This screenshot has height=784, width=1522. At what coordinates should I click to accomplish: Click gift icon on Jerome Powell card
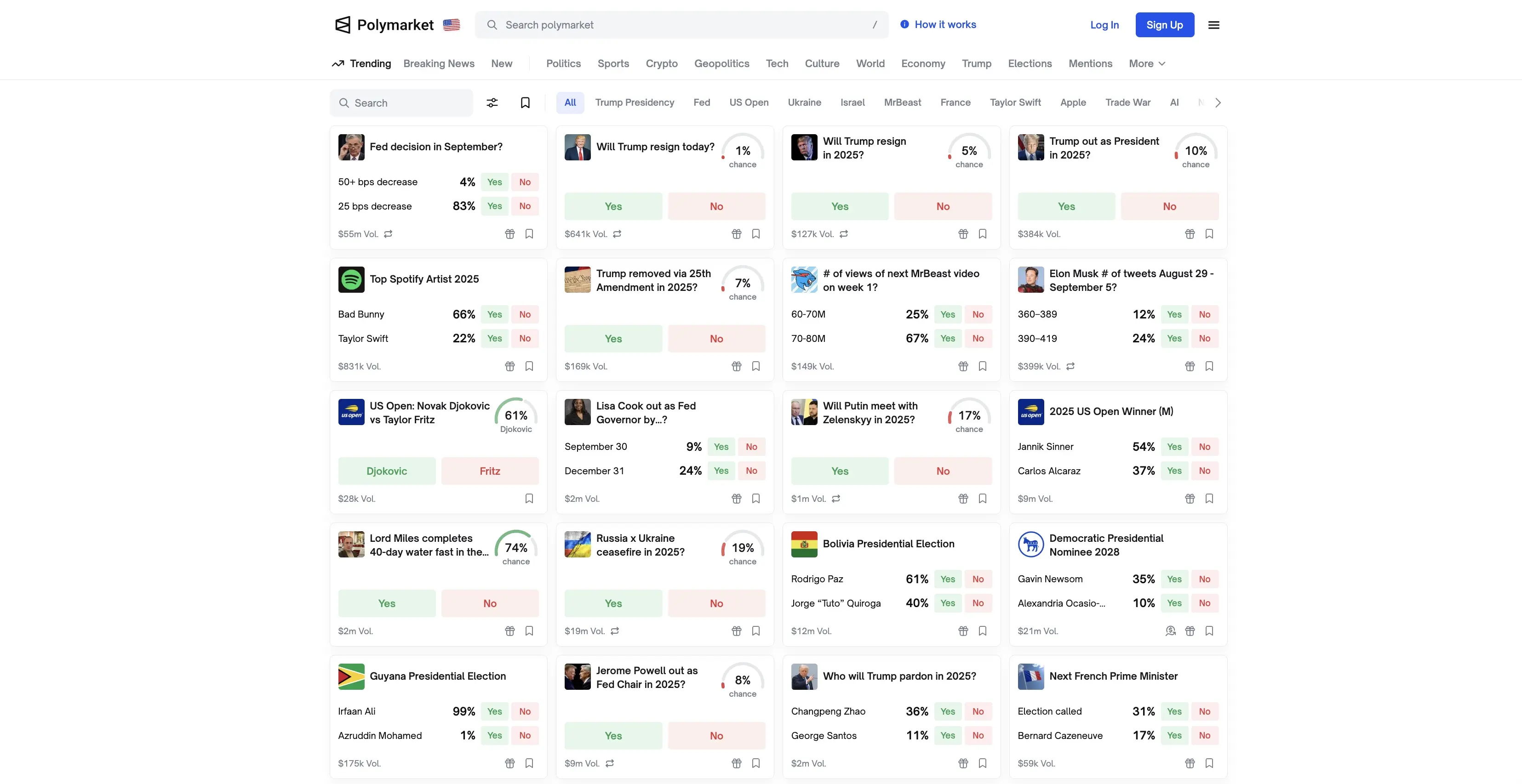coord(737,763)
